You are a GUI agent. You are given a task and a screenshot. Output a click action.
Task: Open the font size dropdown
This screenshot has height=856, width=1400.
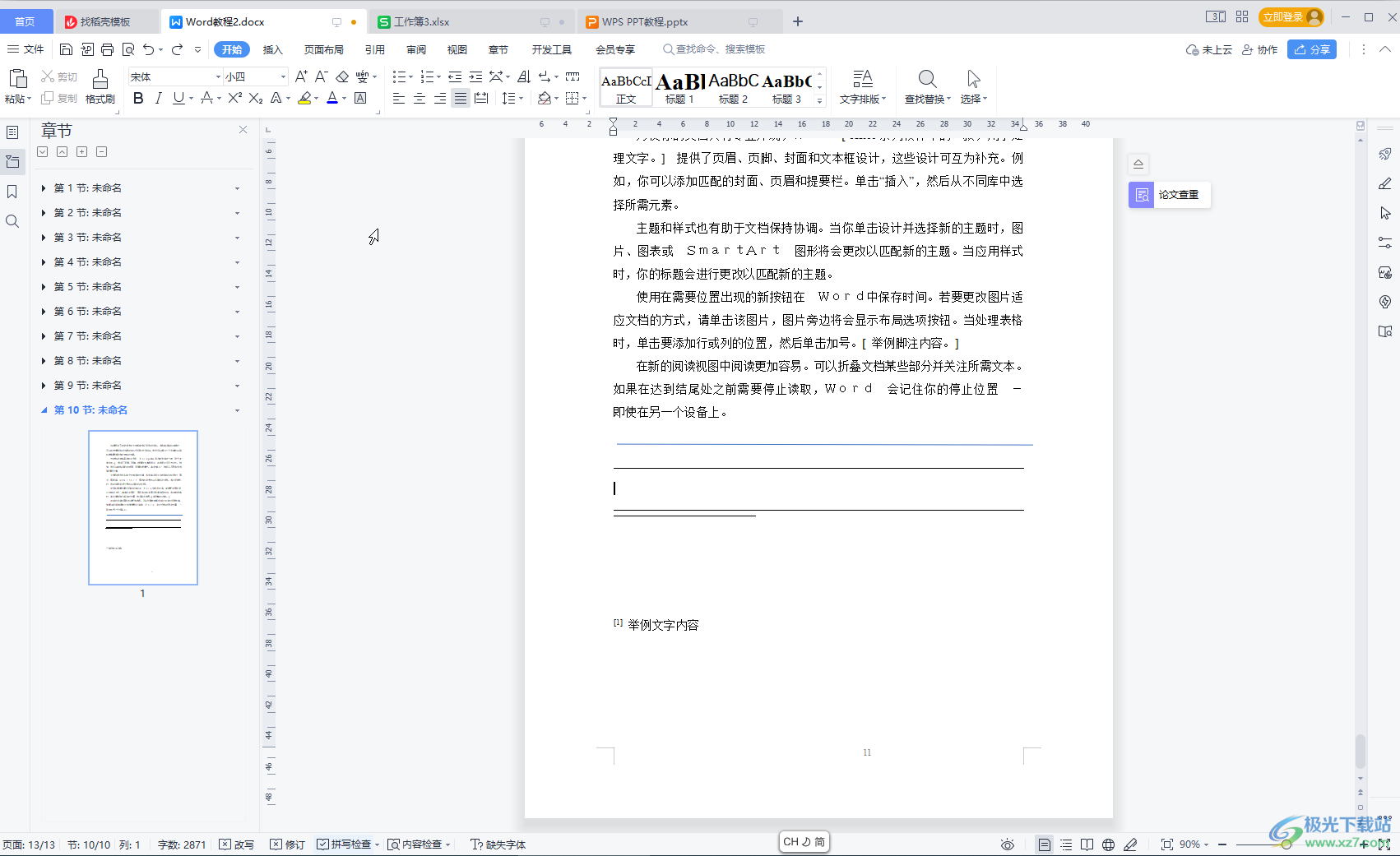pos(283,76)
